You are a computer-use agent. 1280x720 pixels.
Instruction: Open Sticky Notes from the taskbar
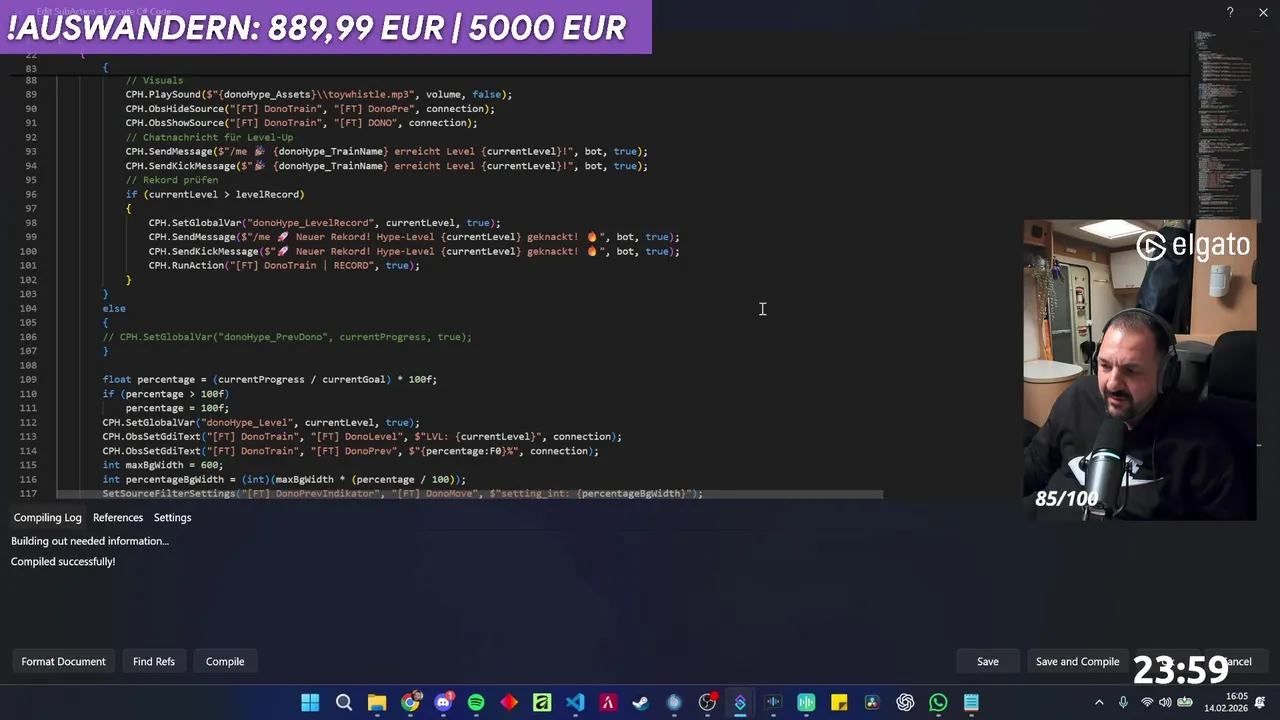[x=839, y=702]
